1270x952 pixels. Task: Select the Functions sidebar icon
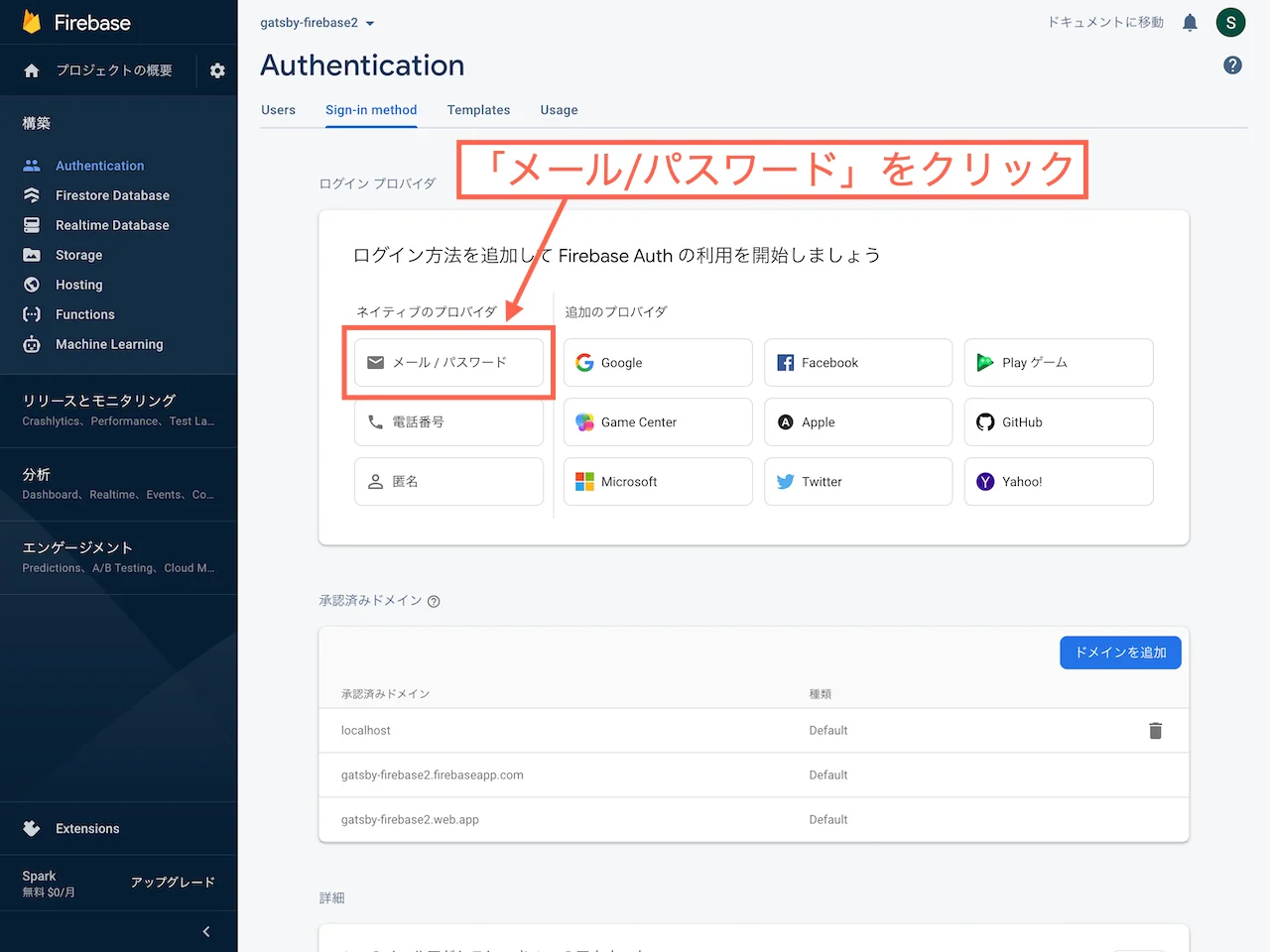click(31, 314)
